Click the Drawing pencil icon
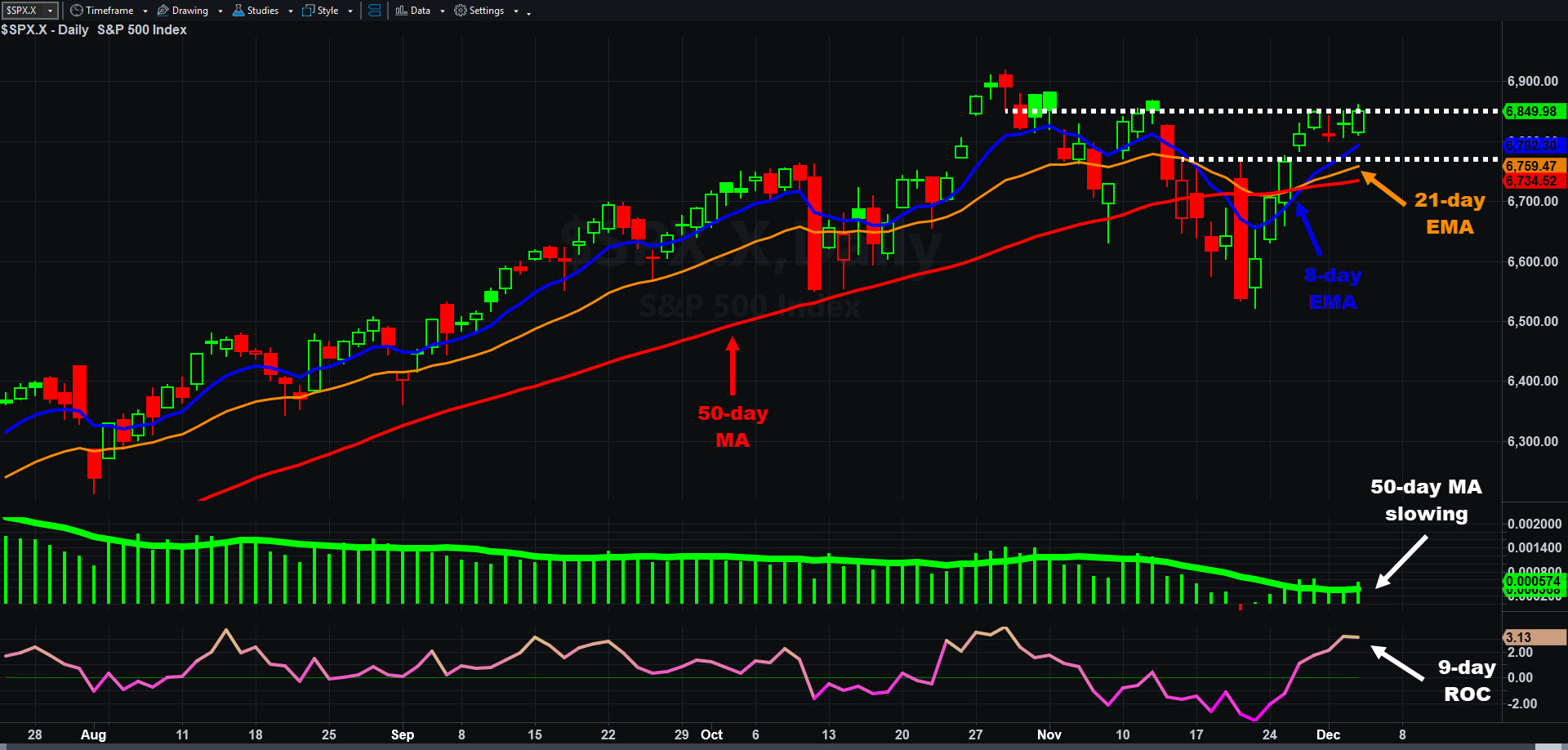1568x750 pixels. pyautogui.click(x=163, y=11)
